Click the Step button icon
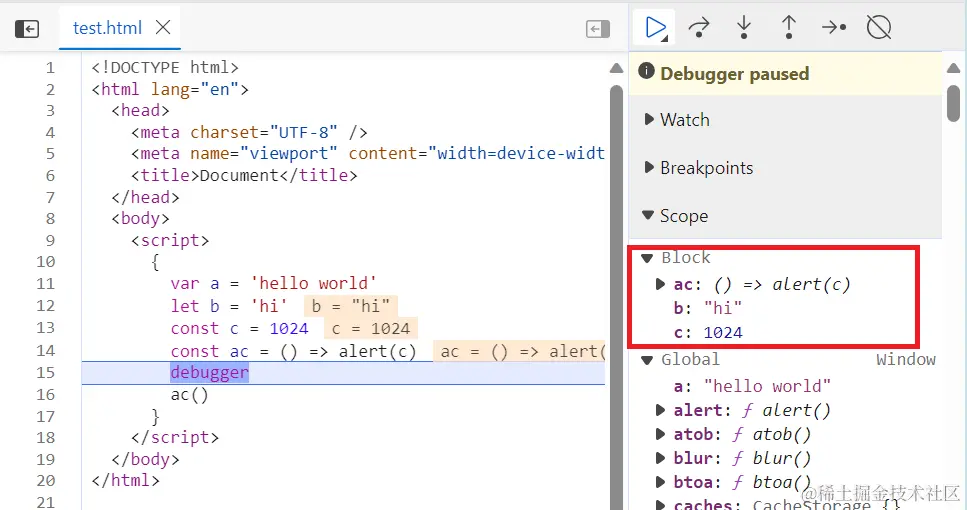The image size is (967, 510). [834, 28]
